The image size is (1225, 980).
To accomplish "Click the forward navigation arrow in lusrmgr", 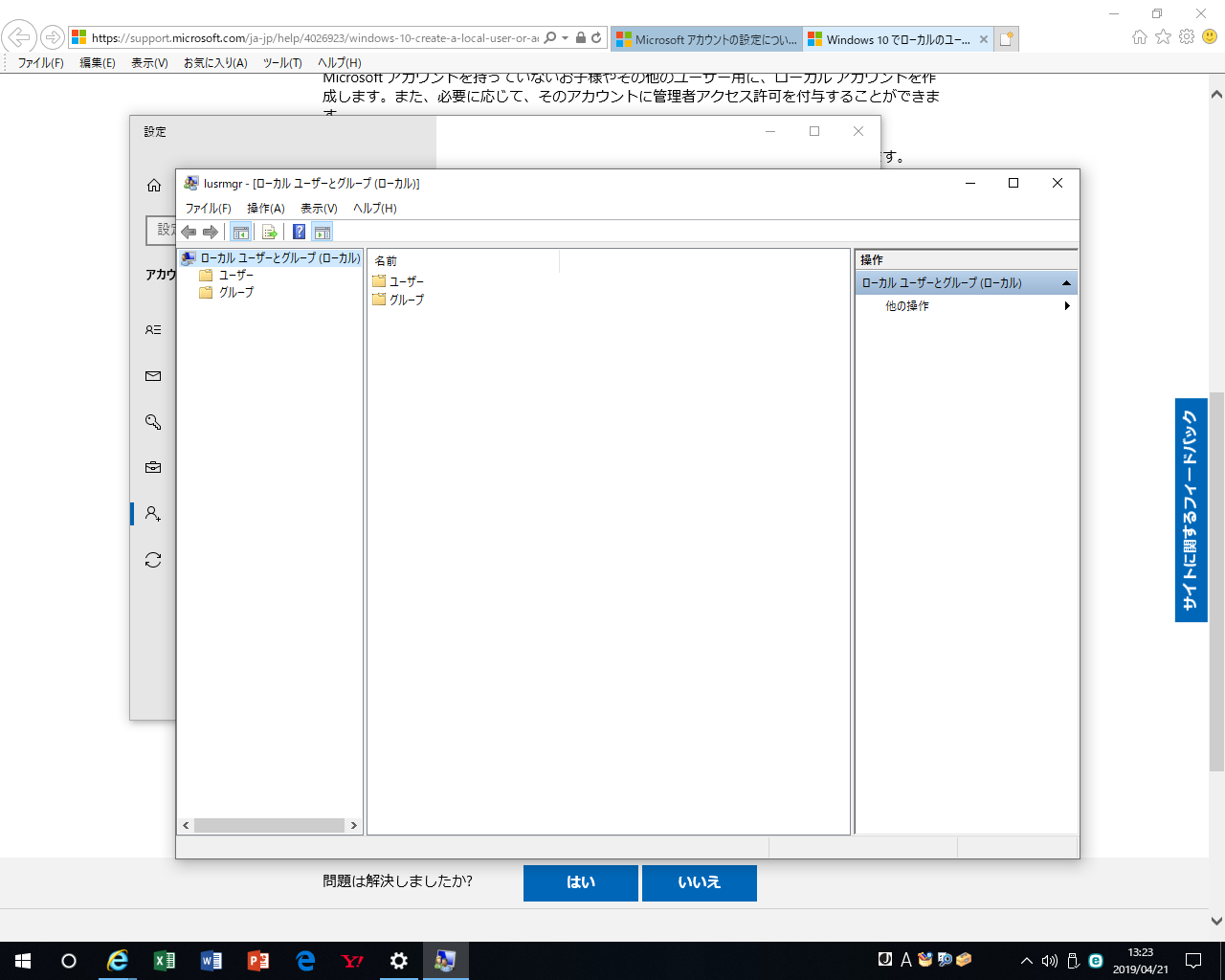I will click(x=210, y=231).
